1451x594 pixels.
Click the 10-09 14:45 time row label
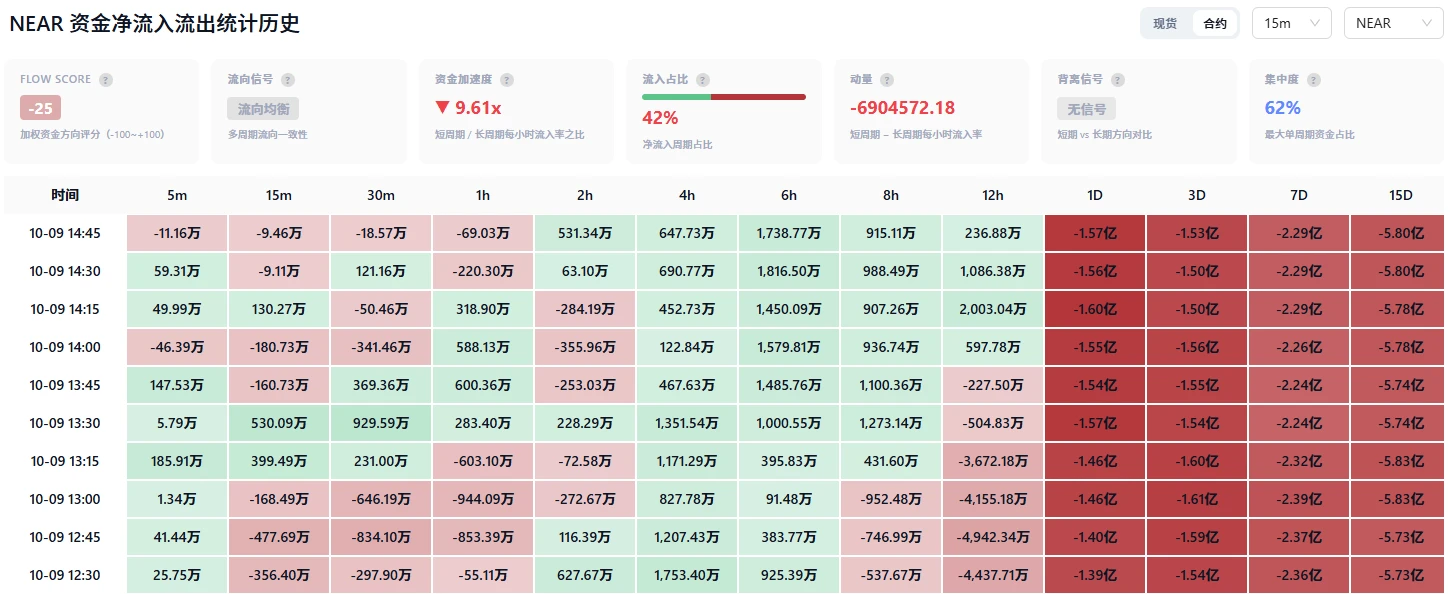pyautogui.click(x=65, y=233)
